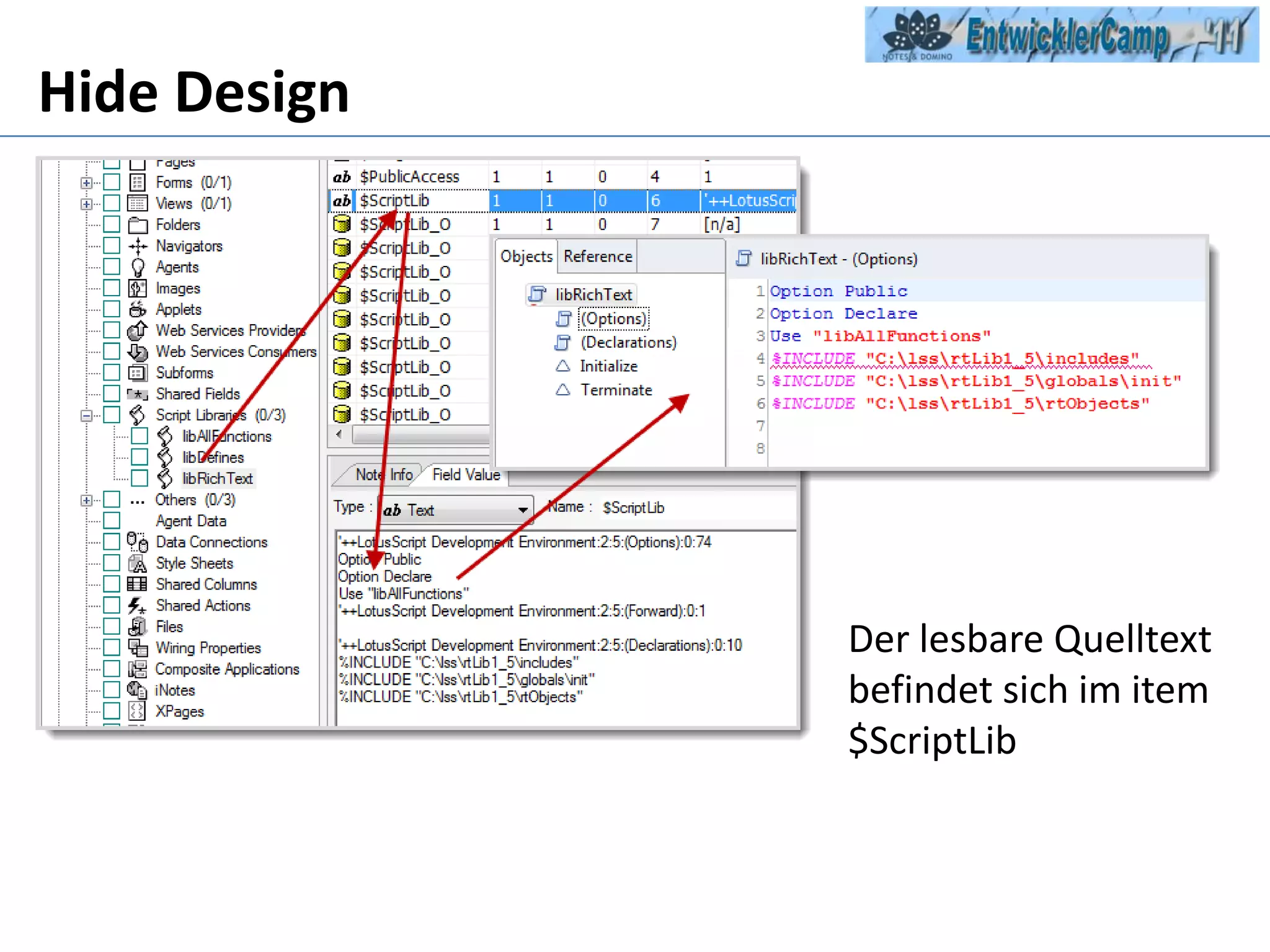Click the Web Services Consumers icon
Viewport: 1270px width, 952px height.
point(138,351)
